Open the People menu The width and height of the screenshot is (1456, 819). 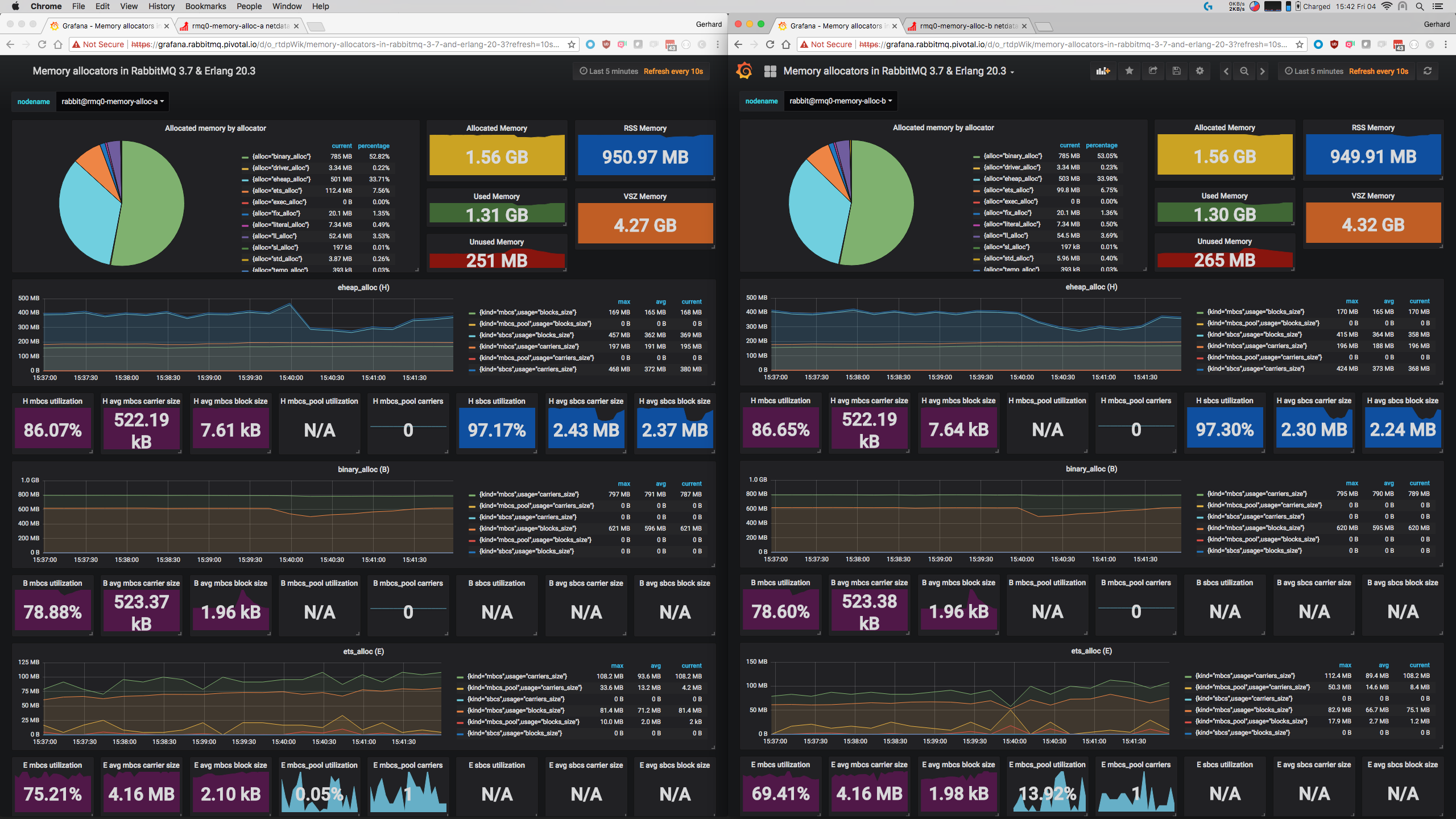tap(249, 6)
